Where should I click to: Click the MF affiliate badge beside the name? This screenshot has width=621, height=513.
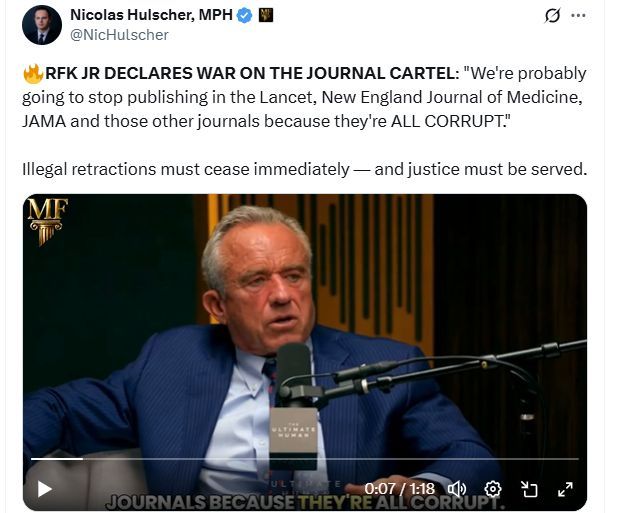pyautogui.click(x=266, y=15)
